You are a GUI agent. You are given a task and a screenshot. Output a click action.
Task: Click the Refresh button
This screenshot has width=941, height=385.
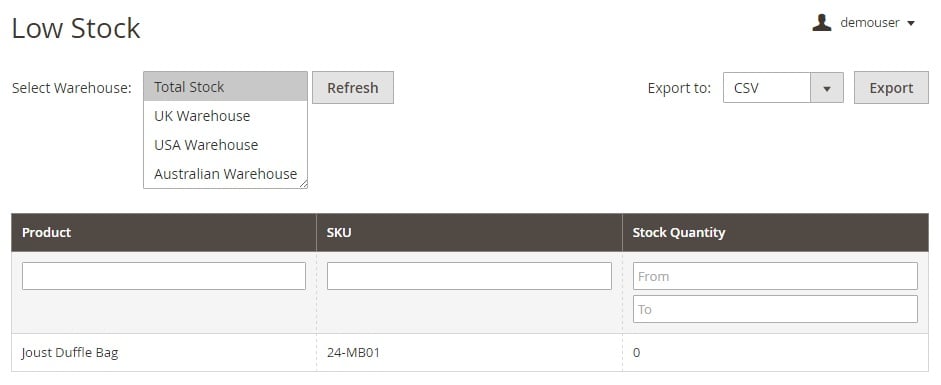353,88
